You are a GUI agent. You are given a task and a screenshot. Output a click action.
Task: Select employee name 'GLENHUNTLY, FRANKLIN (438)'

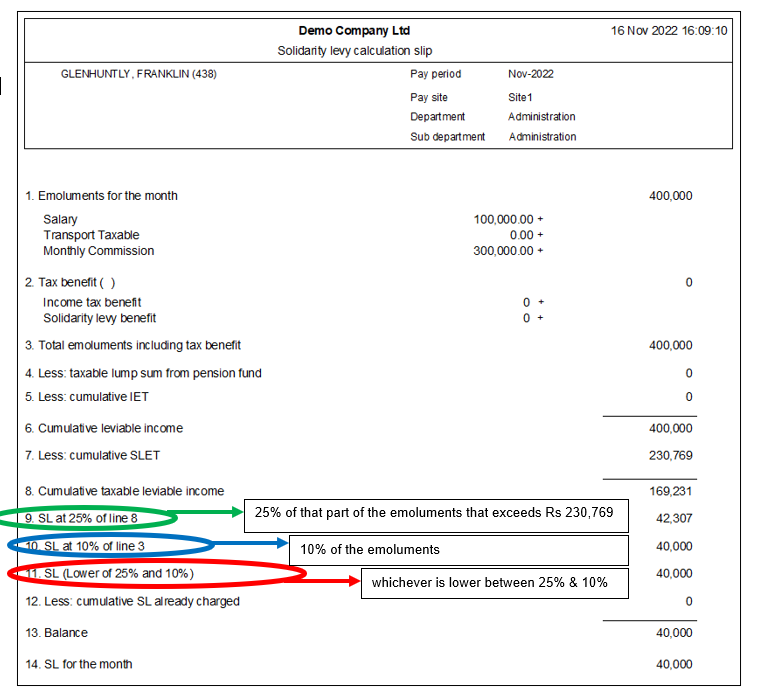click(x=139, y=74)
